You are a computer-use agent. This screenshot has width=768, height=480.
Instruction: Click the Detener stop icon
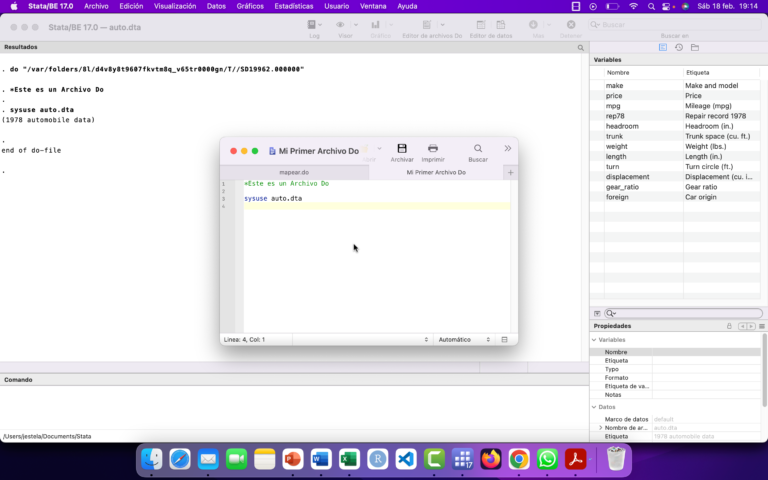pos(571,24)
